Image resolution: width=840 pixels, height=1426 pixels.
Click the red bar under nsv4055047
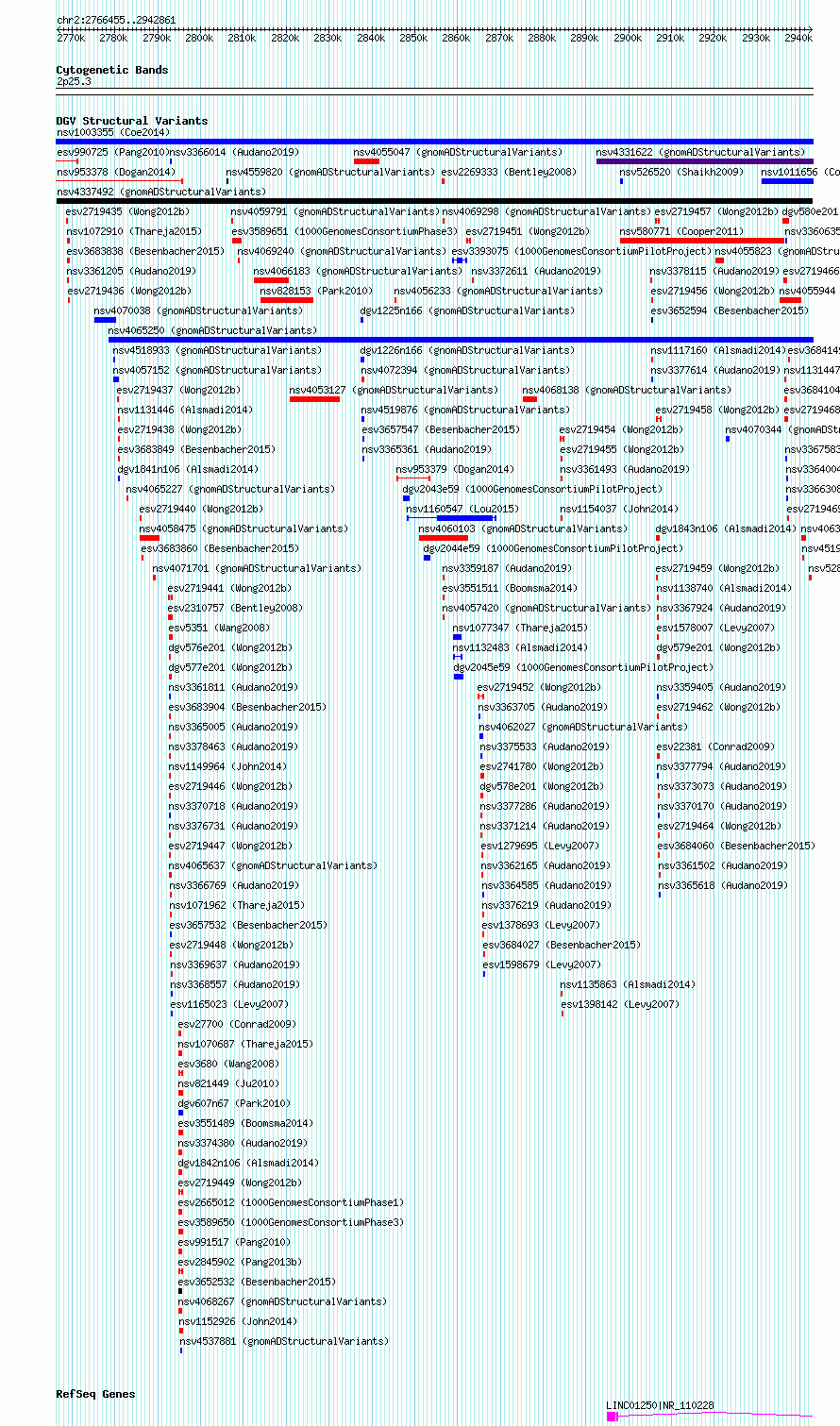[366, 161]
